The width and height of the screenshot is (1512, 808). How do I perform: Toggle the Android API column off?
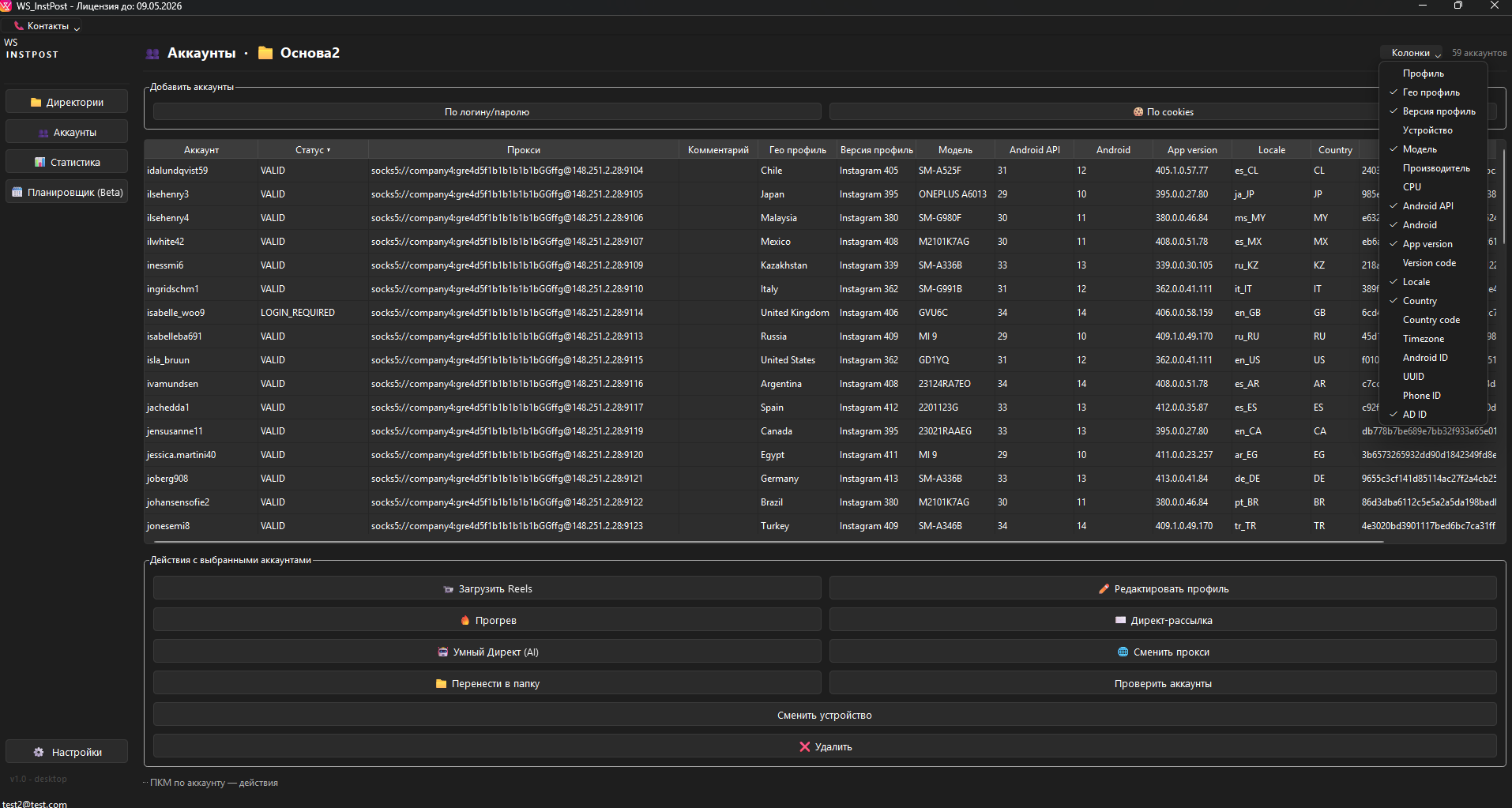click(x=1427, y=206)
